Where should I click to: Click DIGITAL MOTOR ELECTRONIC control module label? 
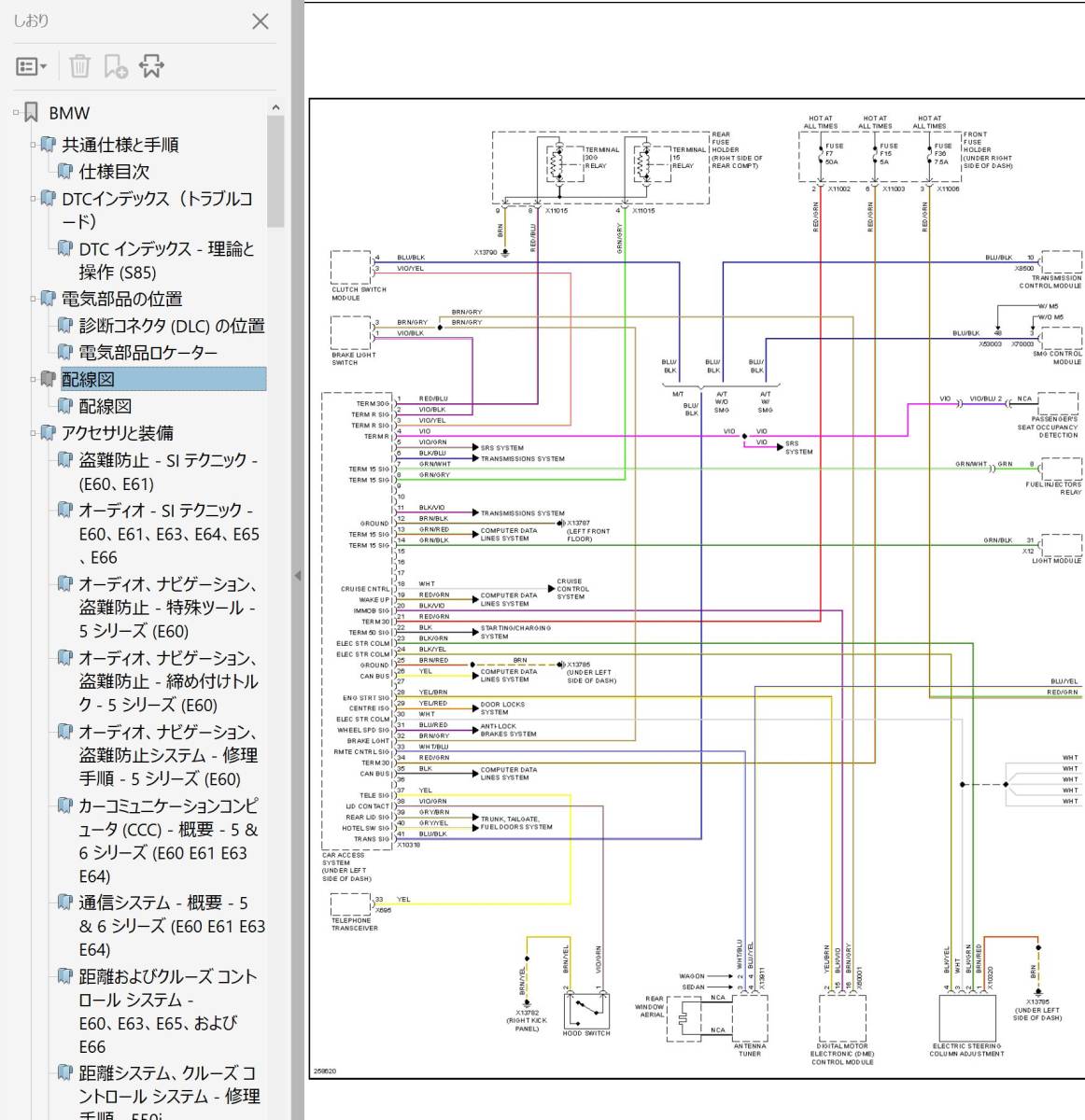coord(842,1054)
